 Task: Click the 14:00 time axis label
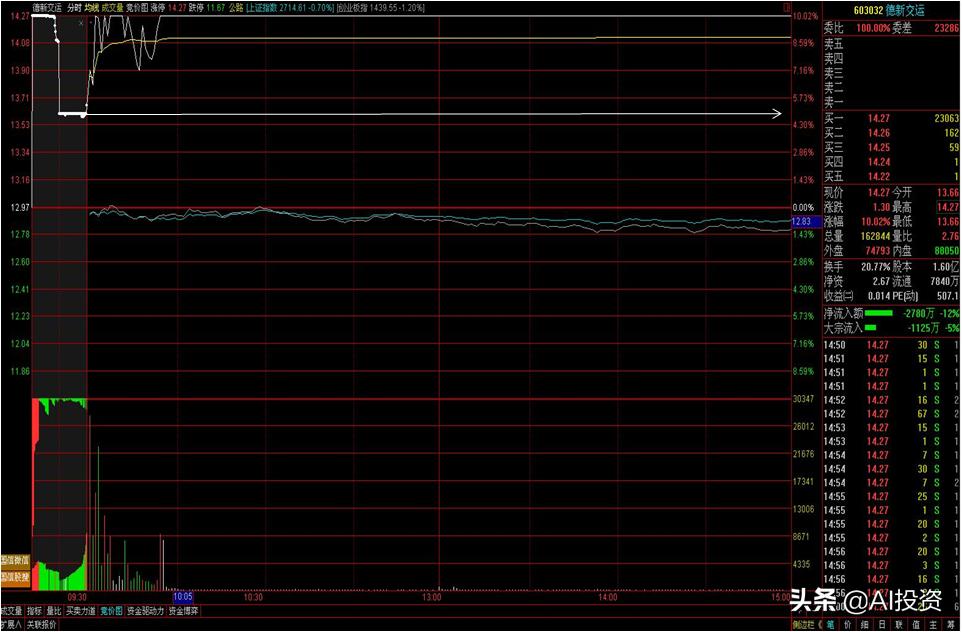click(x=607, y=596)
